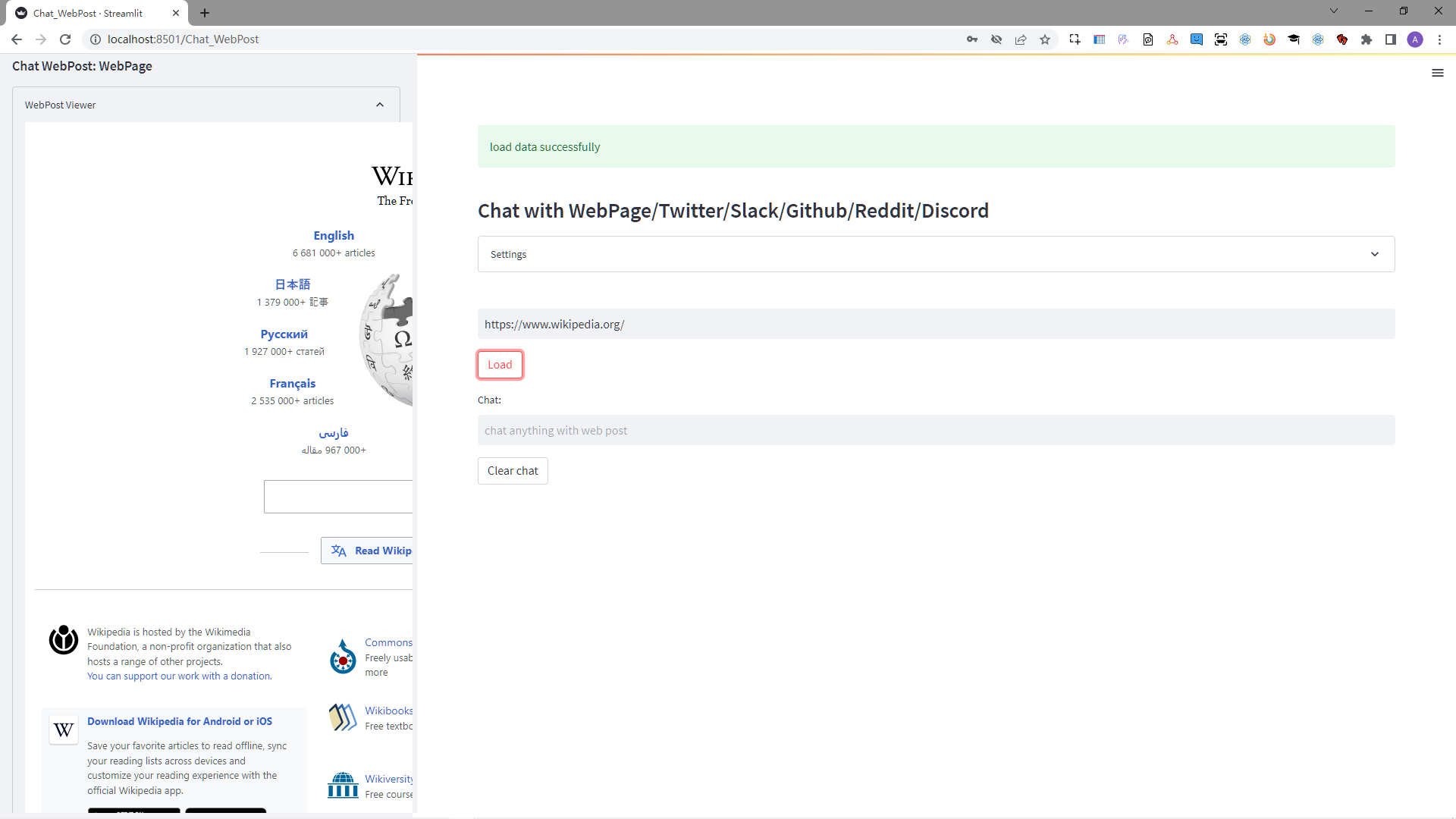
Task: Open the share icon in the toolbar
Action: (1021, 39)
